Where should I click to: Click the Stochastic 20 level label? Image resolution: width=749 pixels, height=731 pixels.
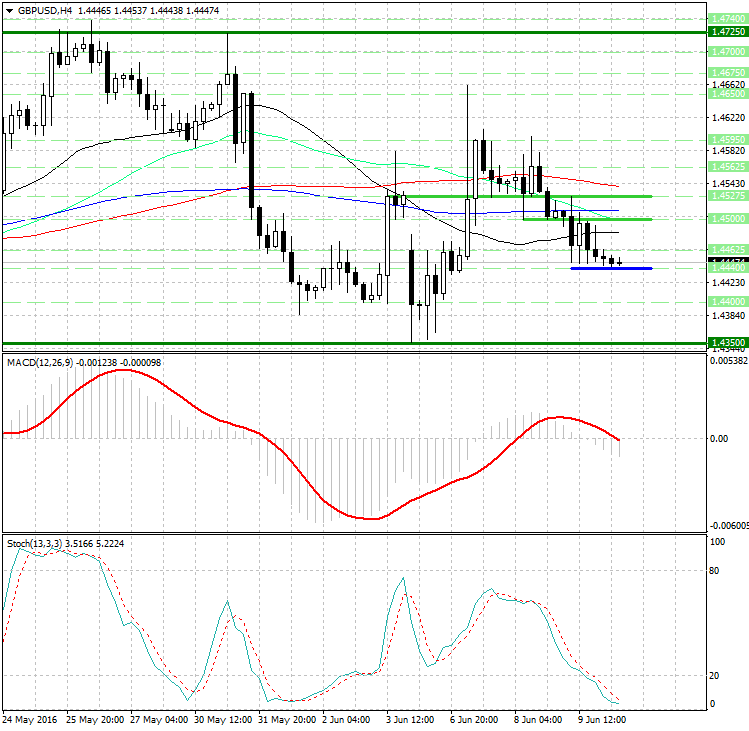tap(715, 675)
